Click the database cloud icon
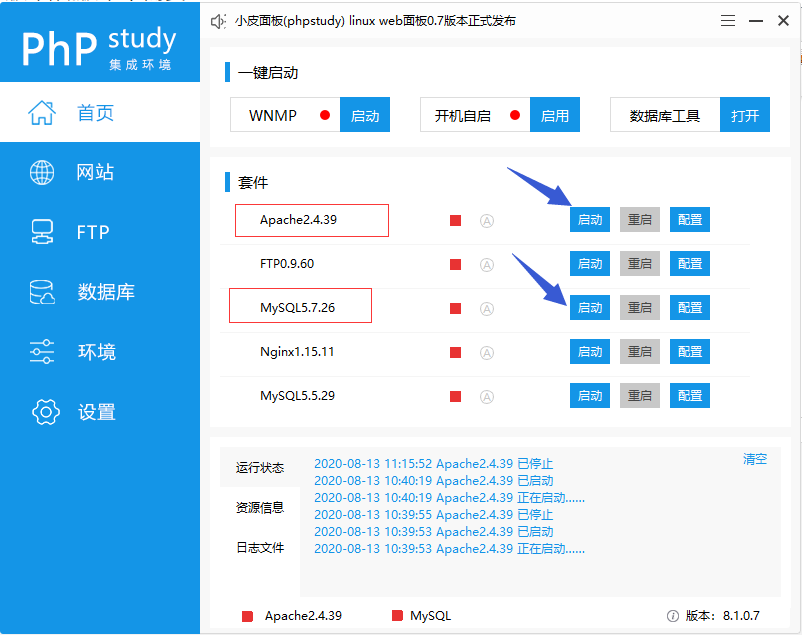The width and height of the screenshot is (802, 635). coord(42,292)
